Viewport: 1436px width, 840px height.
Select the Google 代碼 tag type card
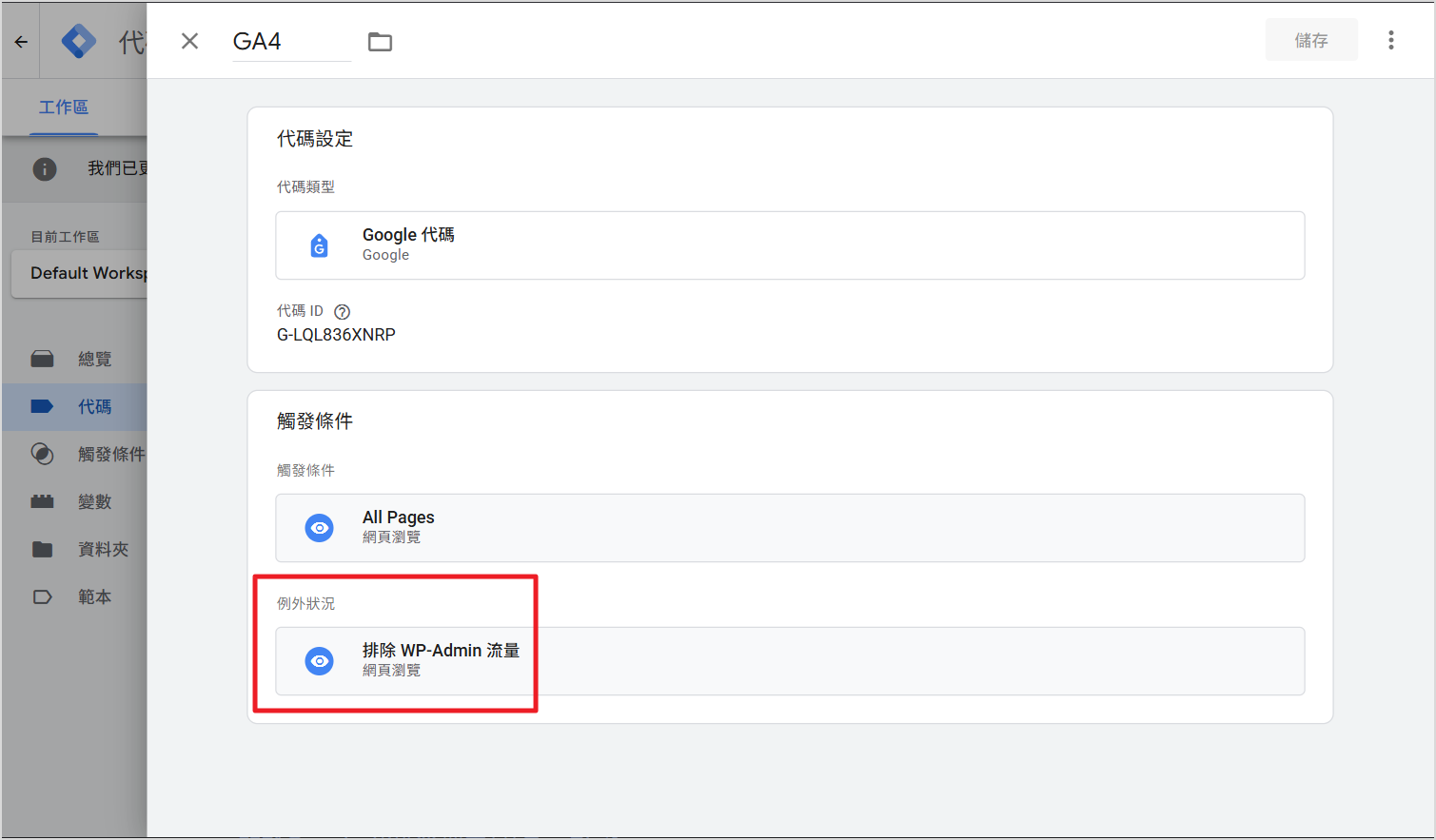[790, 245]
